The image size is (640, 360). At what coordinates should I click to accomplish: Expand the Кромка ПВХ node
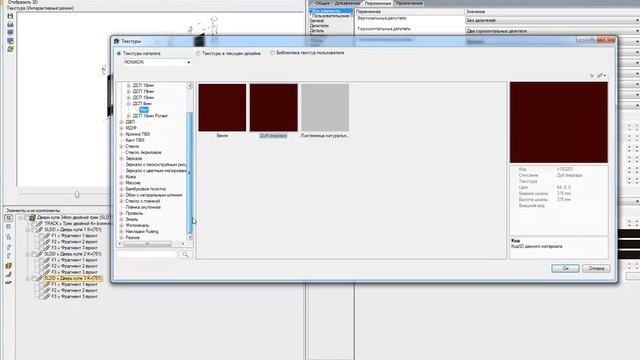click(x=121, y=134)
